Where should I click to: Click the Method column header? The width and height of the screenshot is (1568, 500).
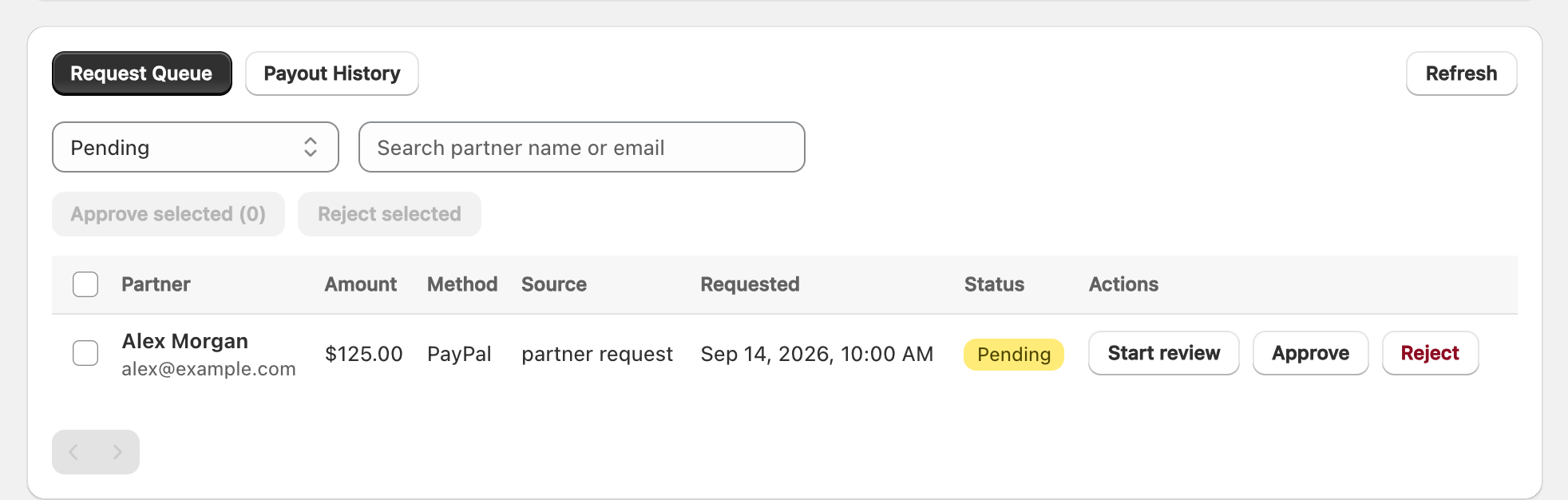pos(462,284)
